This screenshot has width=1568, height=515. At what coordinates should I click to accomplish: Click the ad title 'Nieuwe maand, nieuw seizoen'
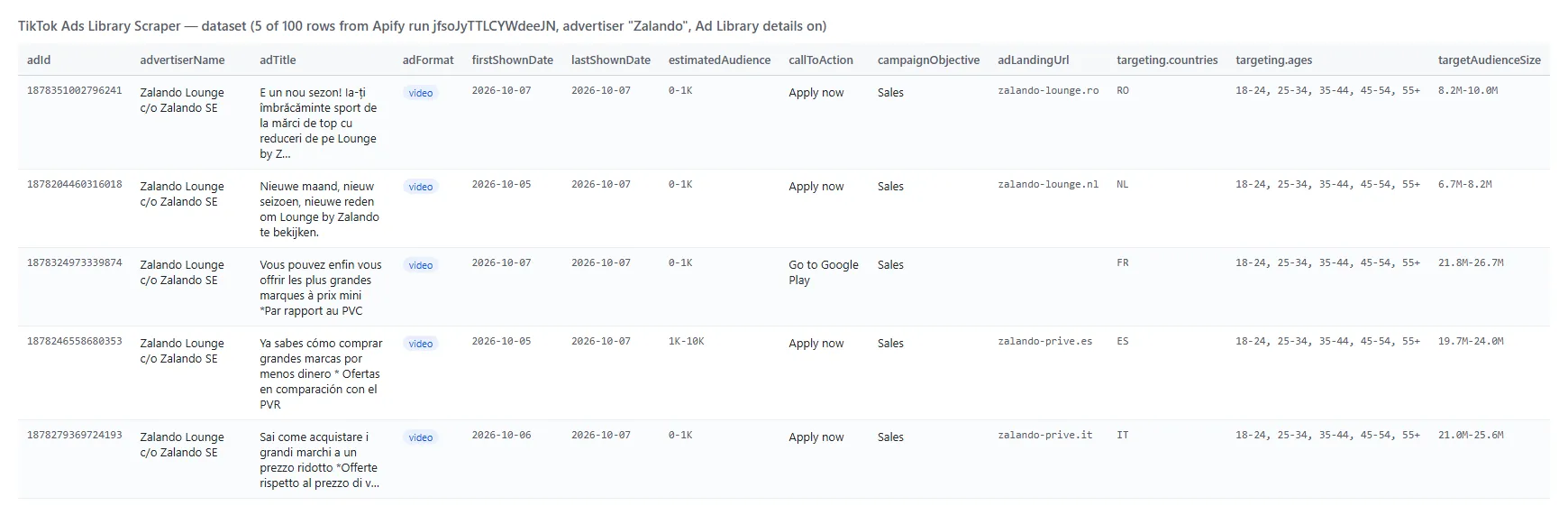click(319, 209)
